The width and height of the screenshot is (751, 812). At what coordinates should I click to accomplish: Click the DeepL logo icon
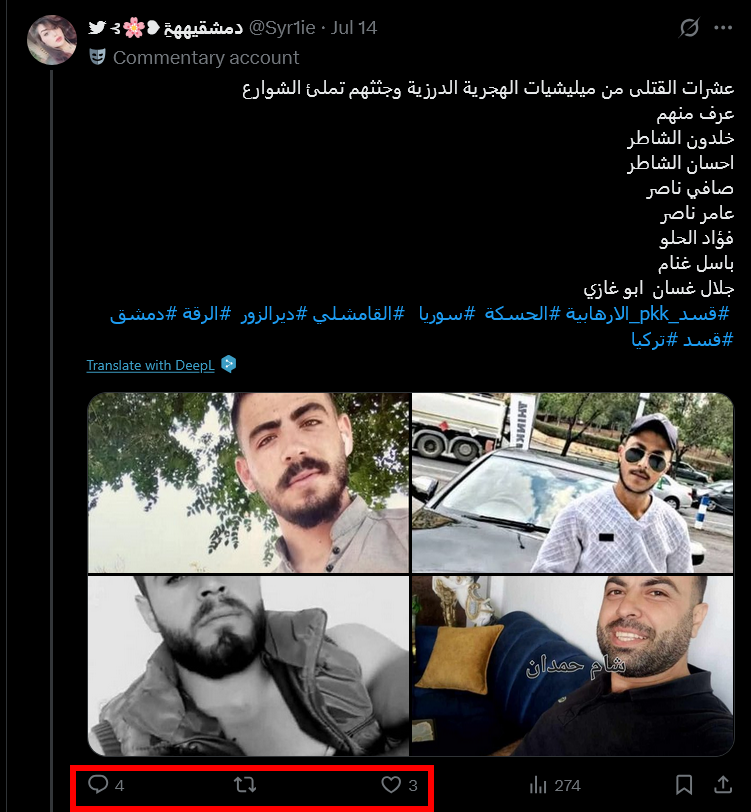(x=228, y=364)
